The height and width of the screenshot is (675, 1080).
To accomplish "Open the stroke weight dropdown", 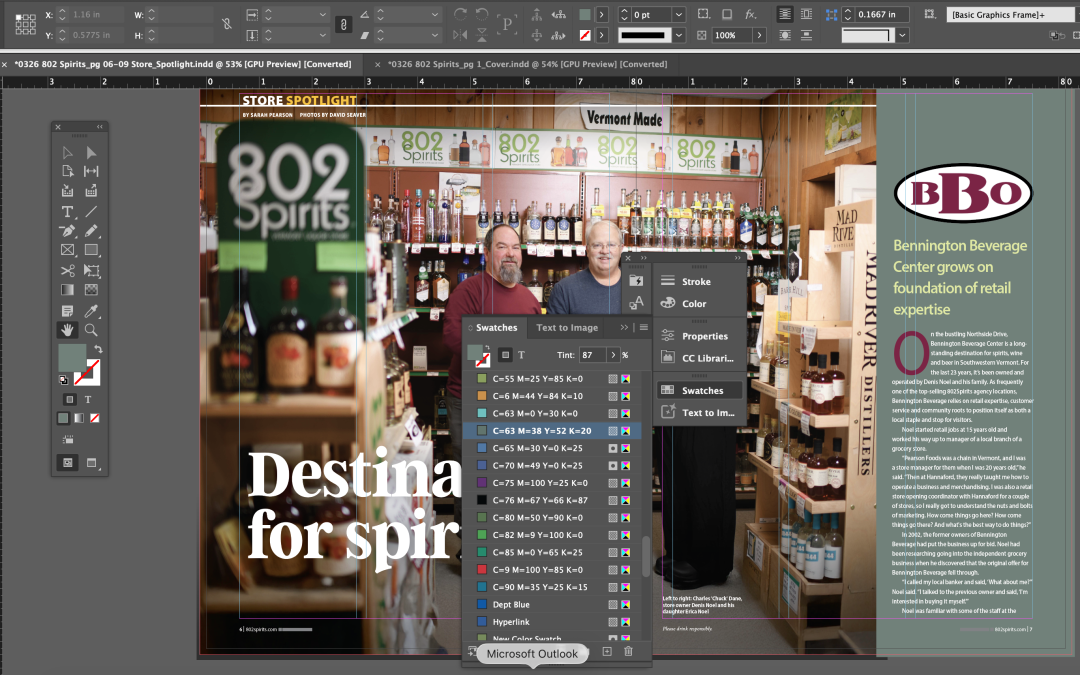I will [677, 14].
